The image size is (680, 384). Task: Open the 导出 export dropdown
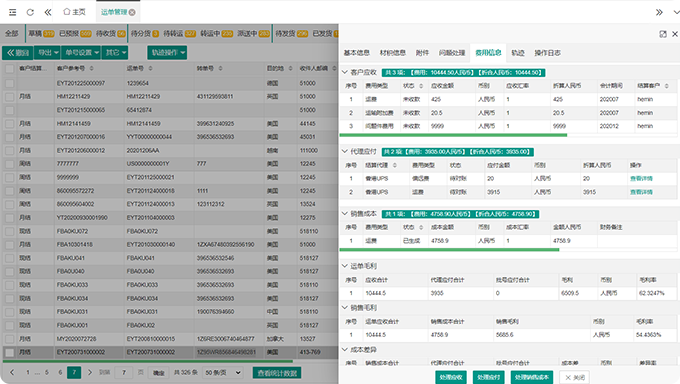pyautogui.click(x=47, y=53)
